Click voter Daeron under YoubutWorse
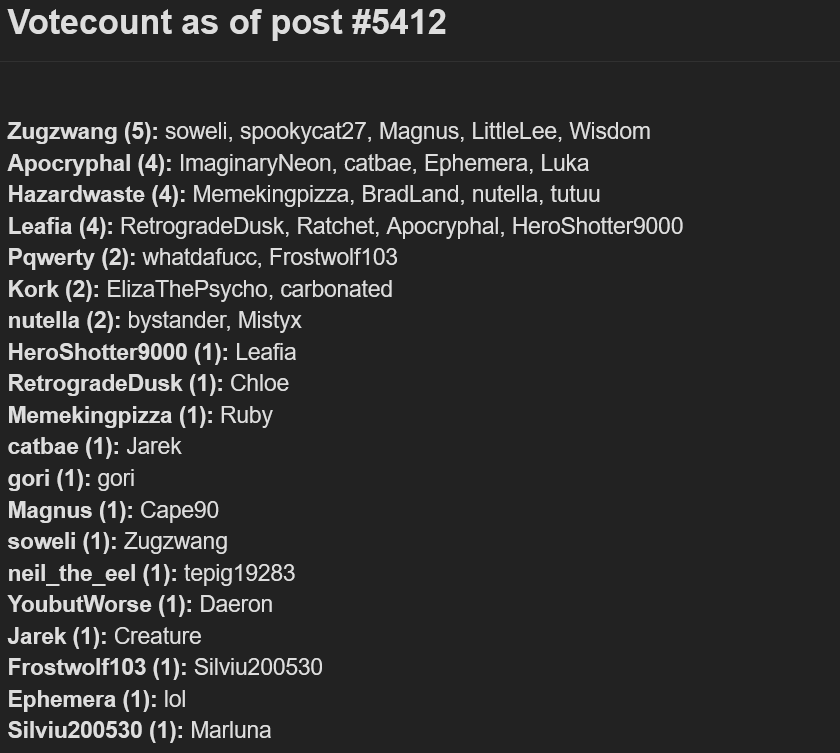Viewport: 840px width, 753px height. (236, 605)
